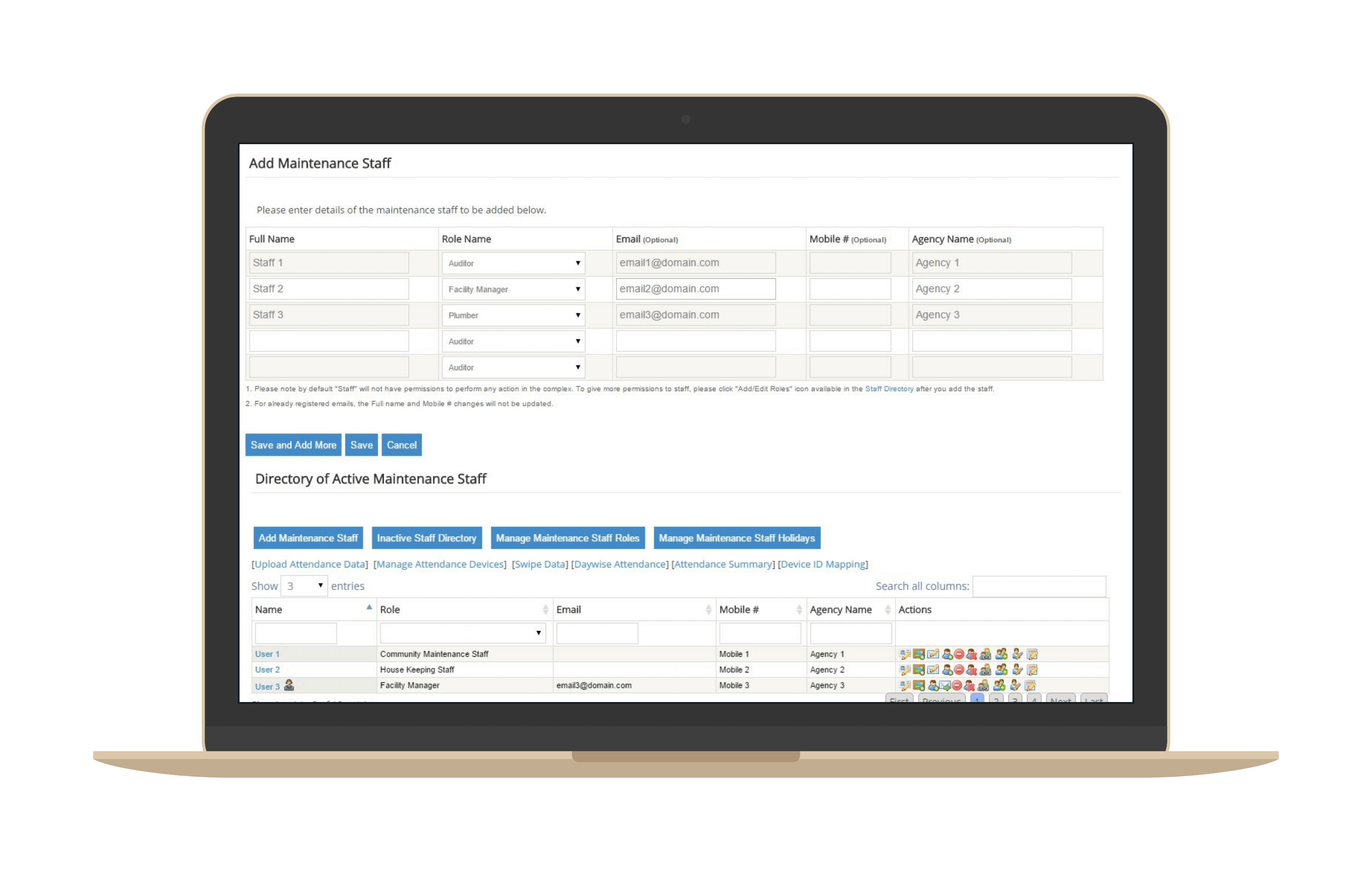The height and width of the screenshot is (871, 1372).
Task: Open Upload Attendance Data link
Action: point(310,564)
